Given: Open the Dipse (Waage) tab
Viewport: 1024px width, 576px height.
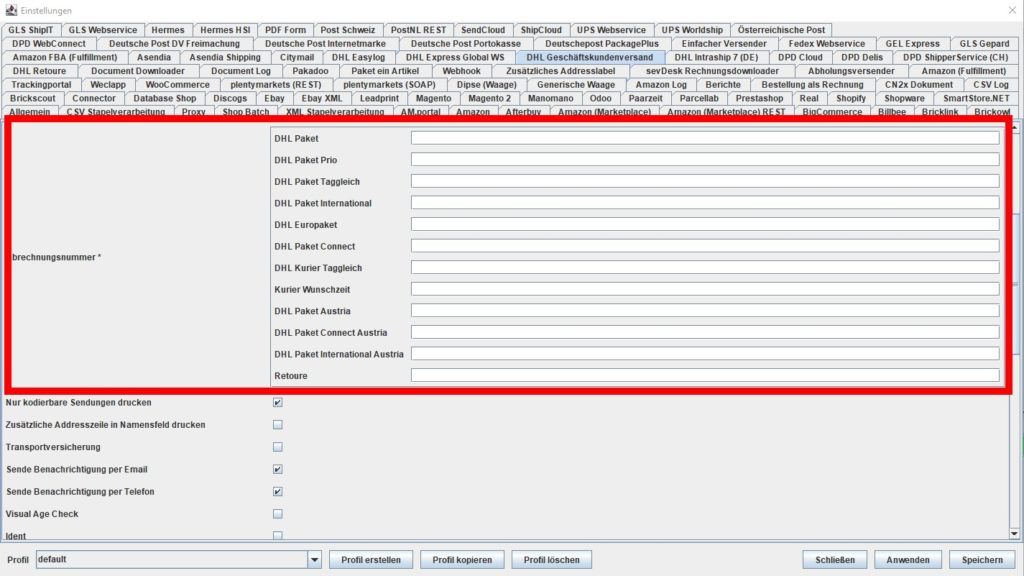Looking at the screenshot, I should point(487,85).
